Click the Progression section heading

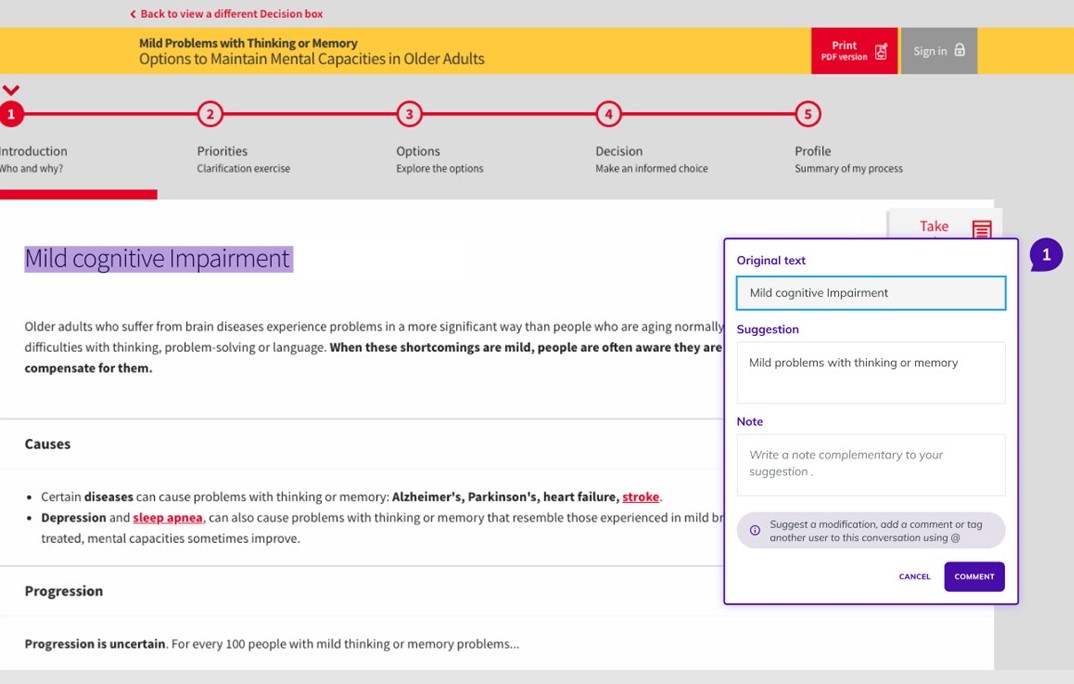pyautogui.click(x=64, y=591)
